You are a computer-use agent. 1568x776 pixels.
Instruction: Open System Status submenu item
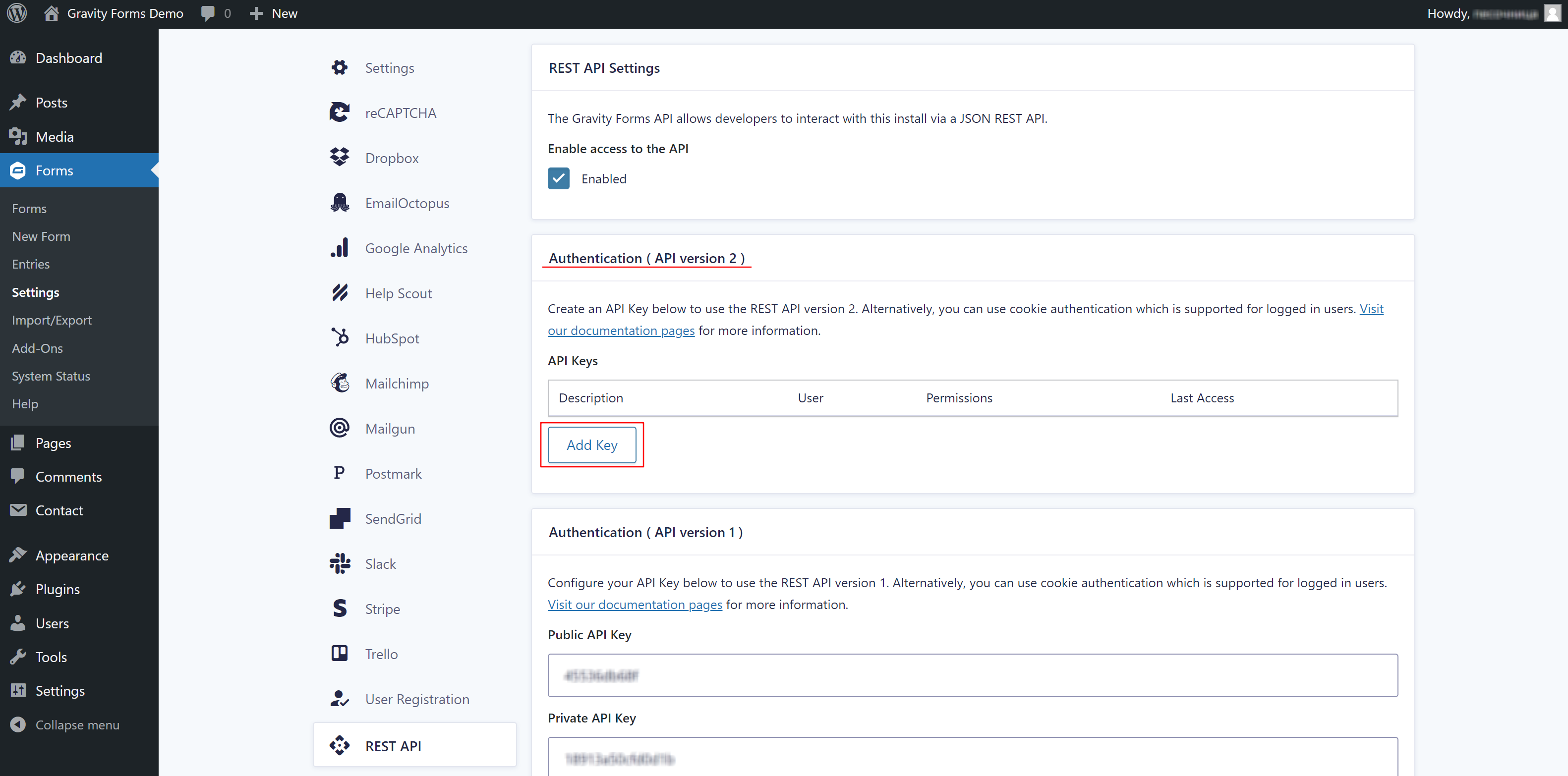[x=51, y=376]
